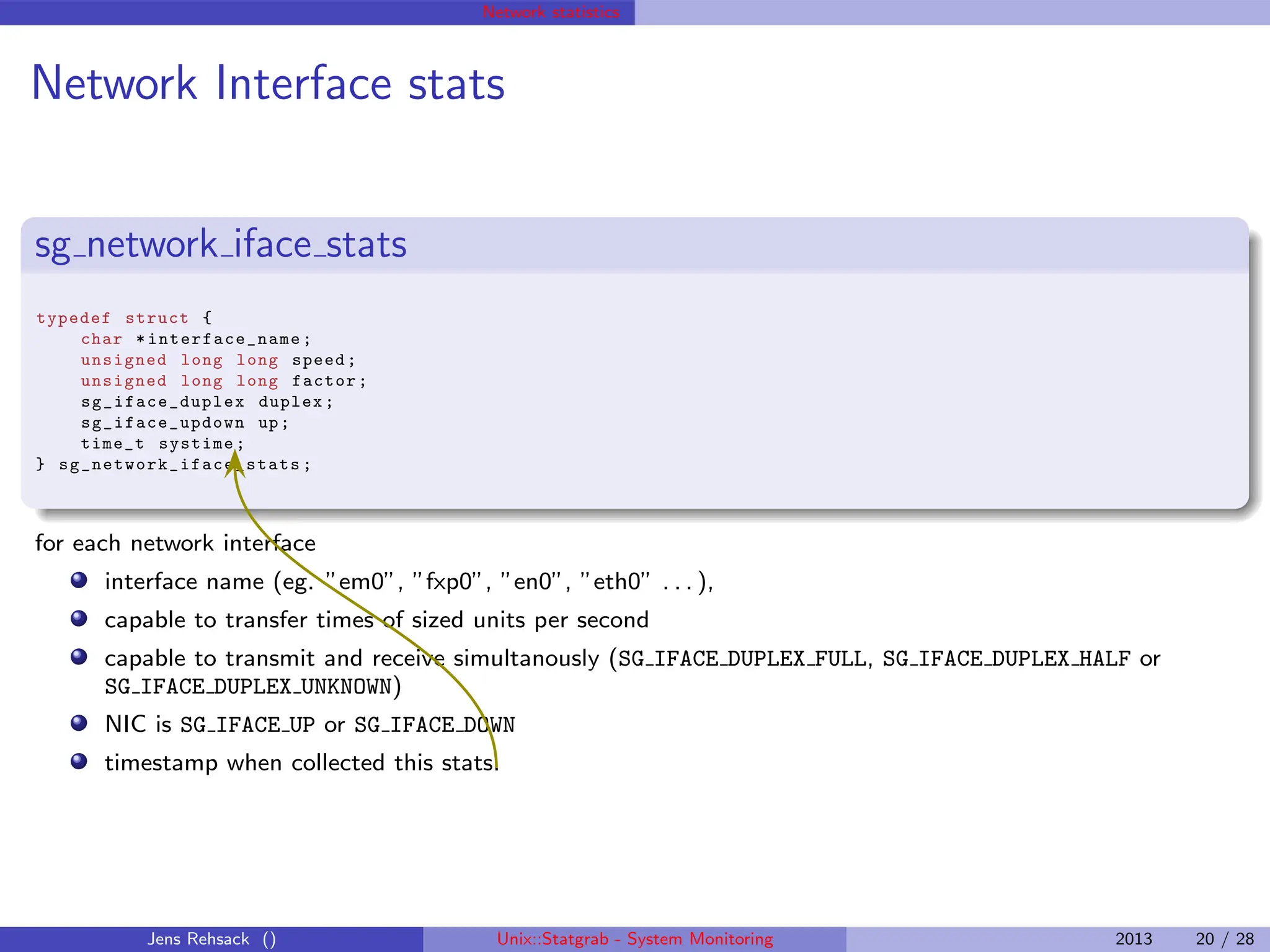The image size is (1270, 952).
Task: Click the '2013' date in the footer
Action: (1134, 939)
